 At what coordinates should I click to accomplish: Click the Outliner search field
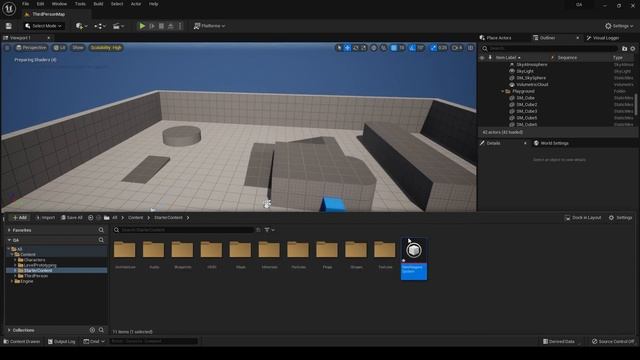(549, 49)
